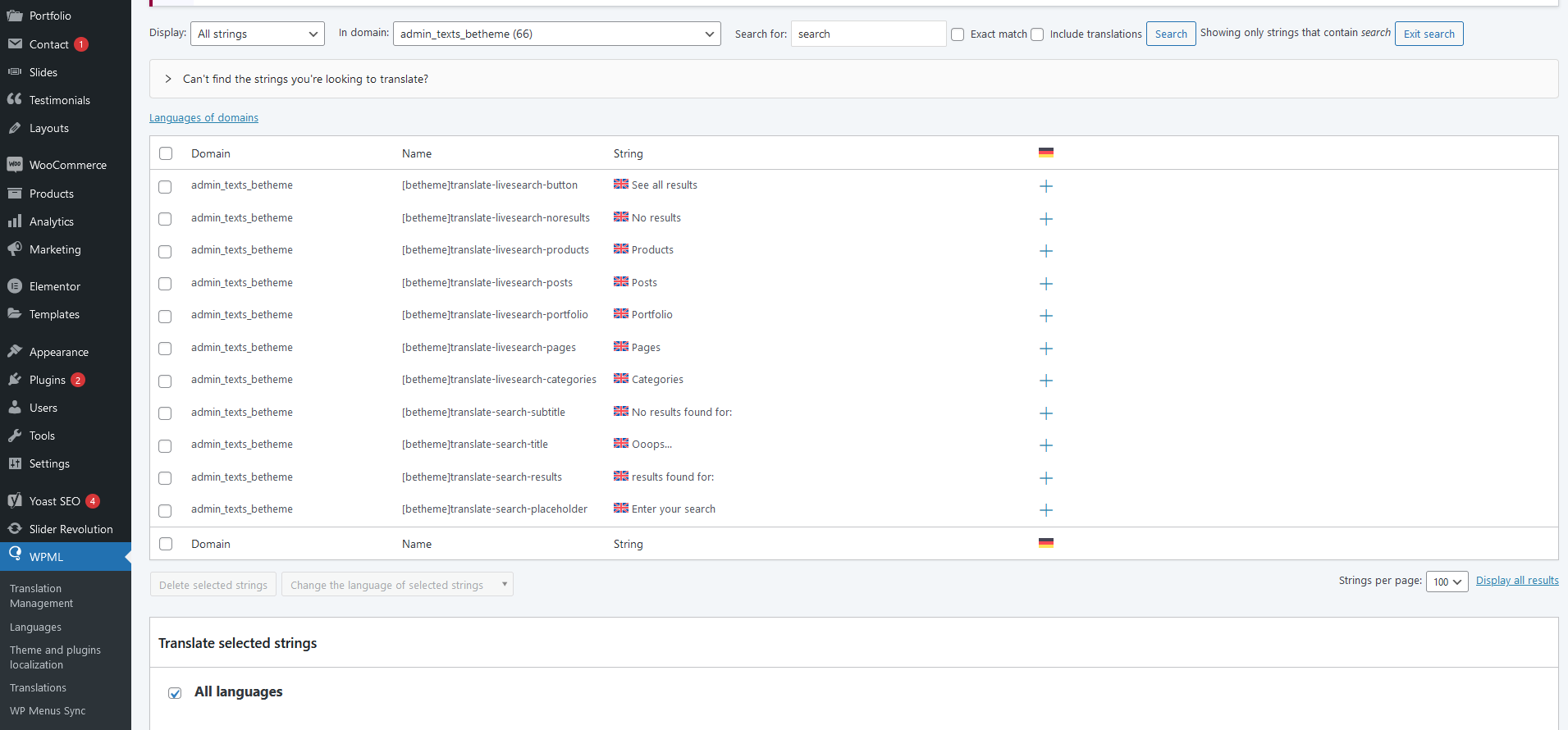Open Languages of domains link

pyautogui.click(x=203, y=118)
